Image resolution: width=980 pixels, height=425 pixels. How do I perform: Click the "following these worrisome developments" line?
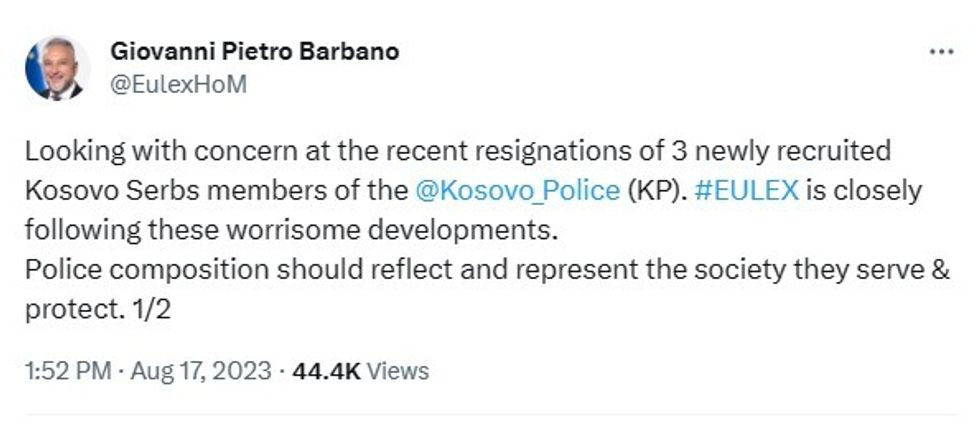click(289, 230)
